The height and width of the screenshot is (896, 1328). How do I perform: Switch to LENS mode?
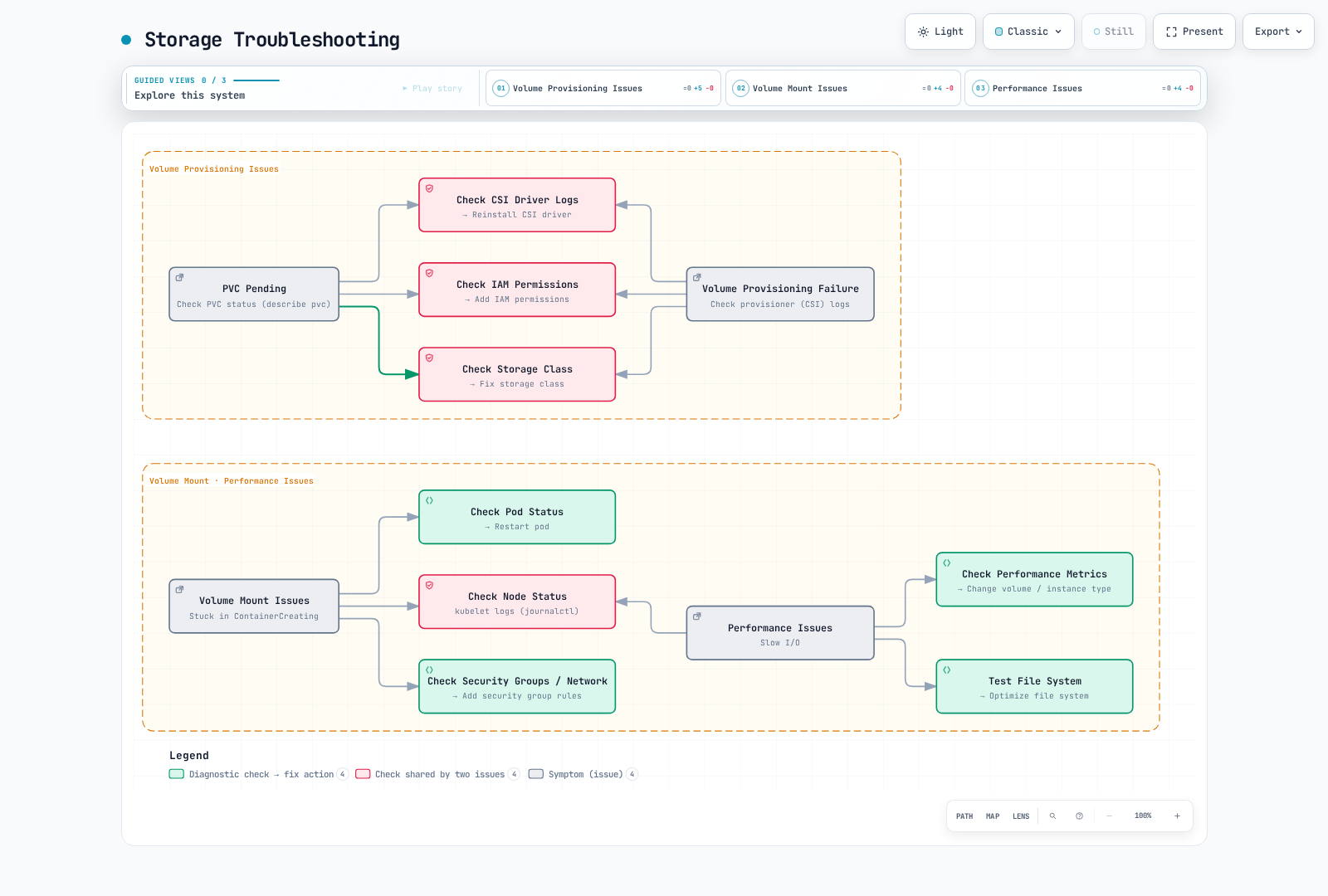coord(1021,816)
